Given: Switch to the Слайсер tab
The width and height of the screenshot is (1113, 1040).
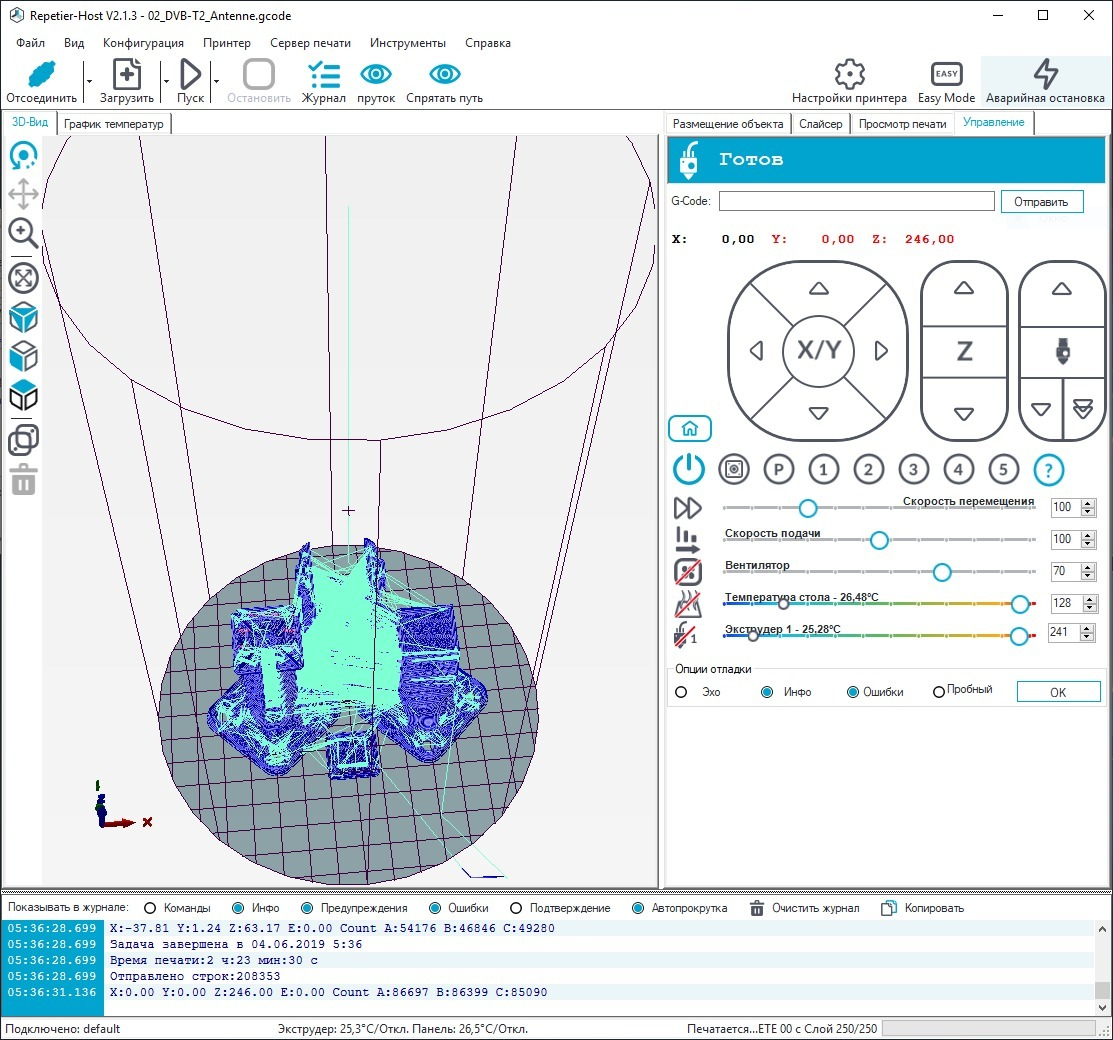Looking at the screenshot, I should (x=820, y=123).
